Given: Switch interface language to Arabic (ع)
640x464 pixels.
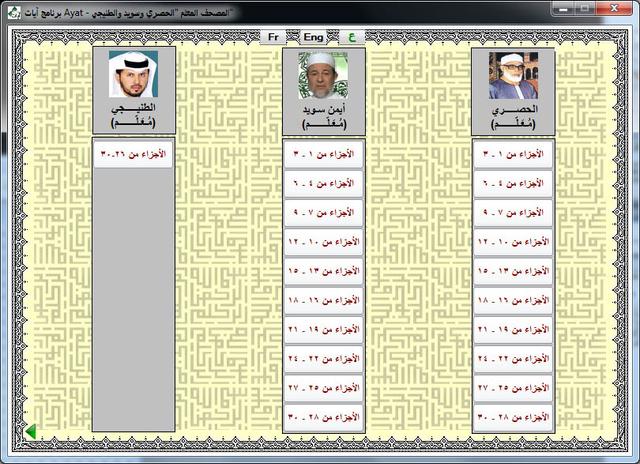Looking at the screenshot, I should (352, 37).
